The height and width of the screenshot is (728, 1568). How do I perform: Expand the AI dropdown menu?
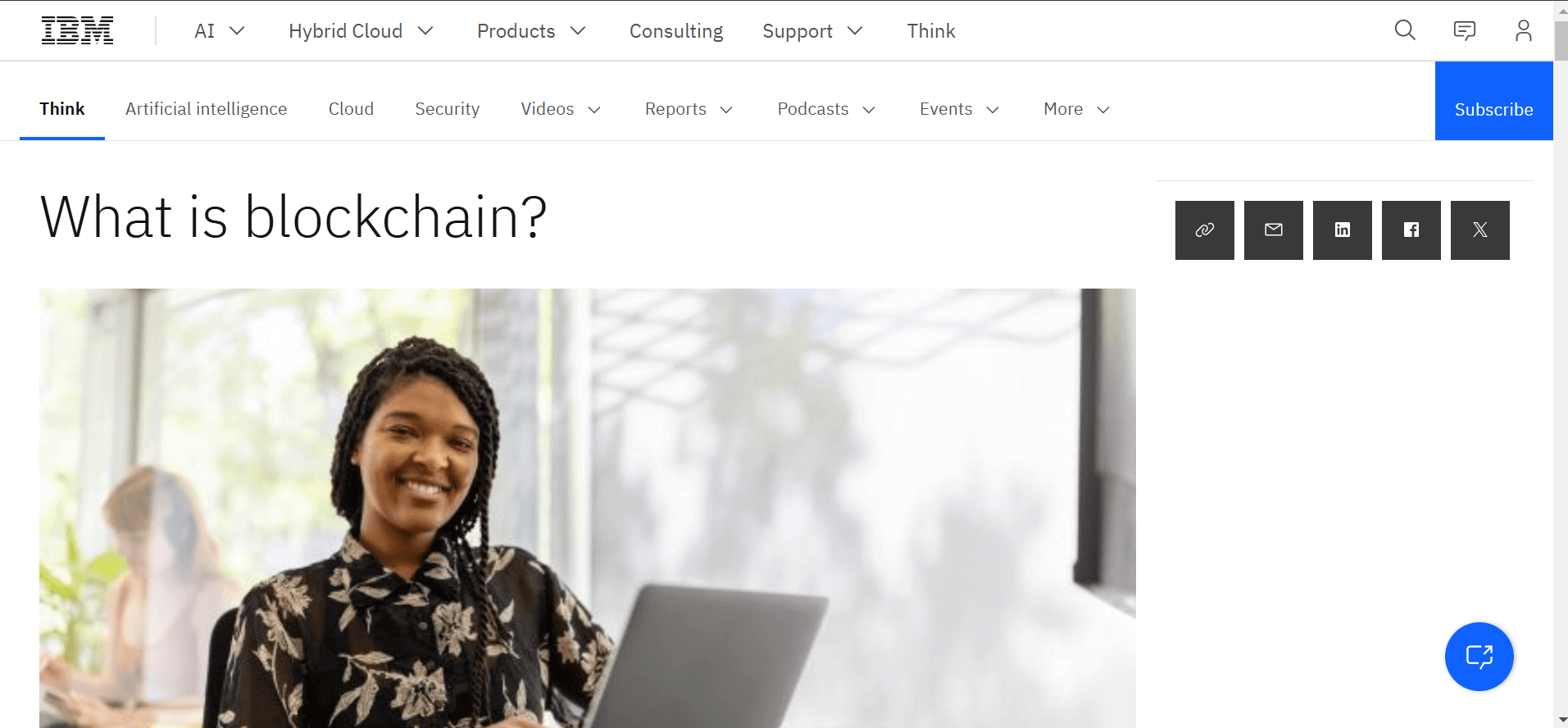(x=220, y=31)
